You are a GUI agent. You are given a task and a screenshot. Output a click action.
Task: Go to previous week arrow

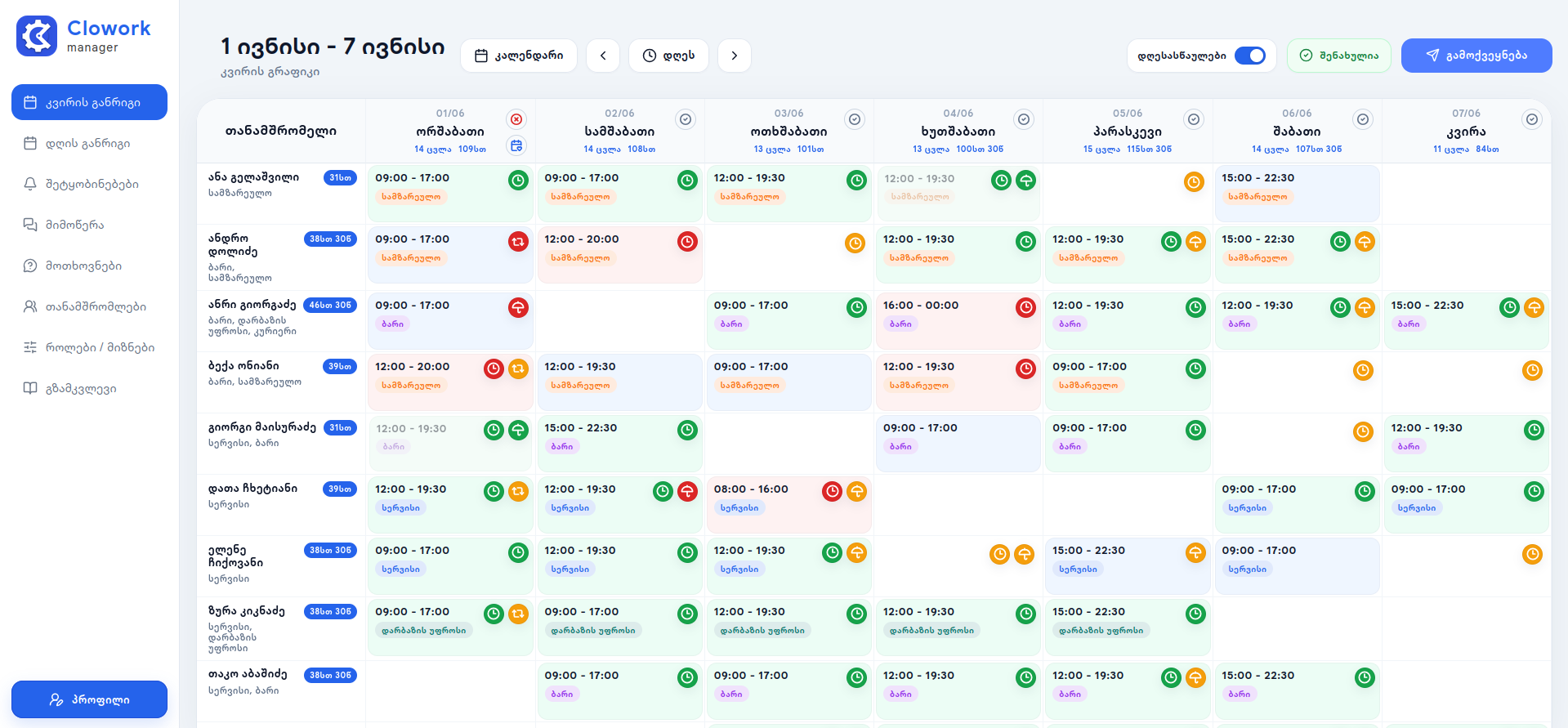(603, 56)
